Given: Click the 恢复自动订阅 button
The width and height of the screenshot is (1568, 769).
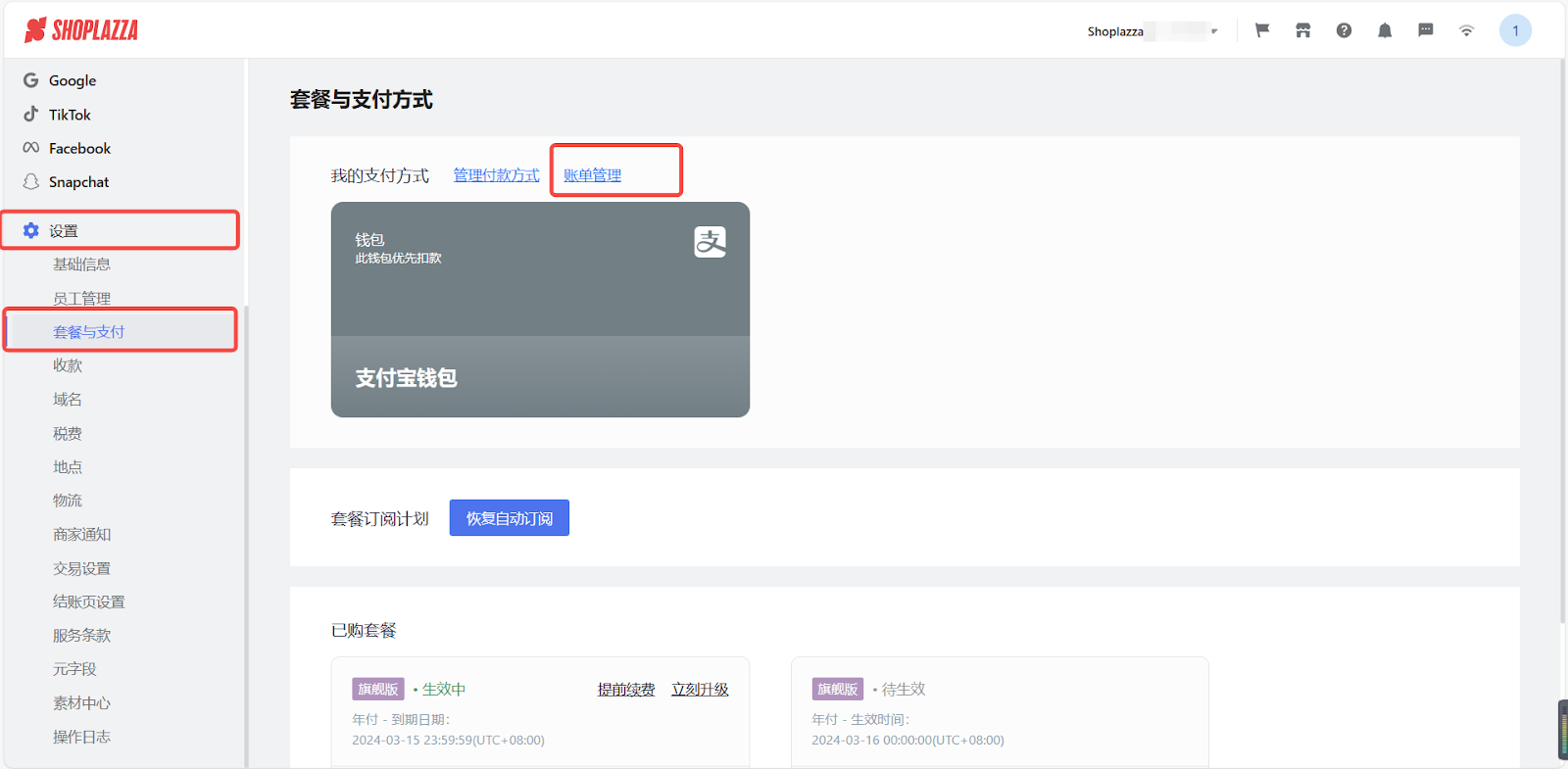Looking at the screenshot, I should pos(510,518).
